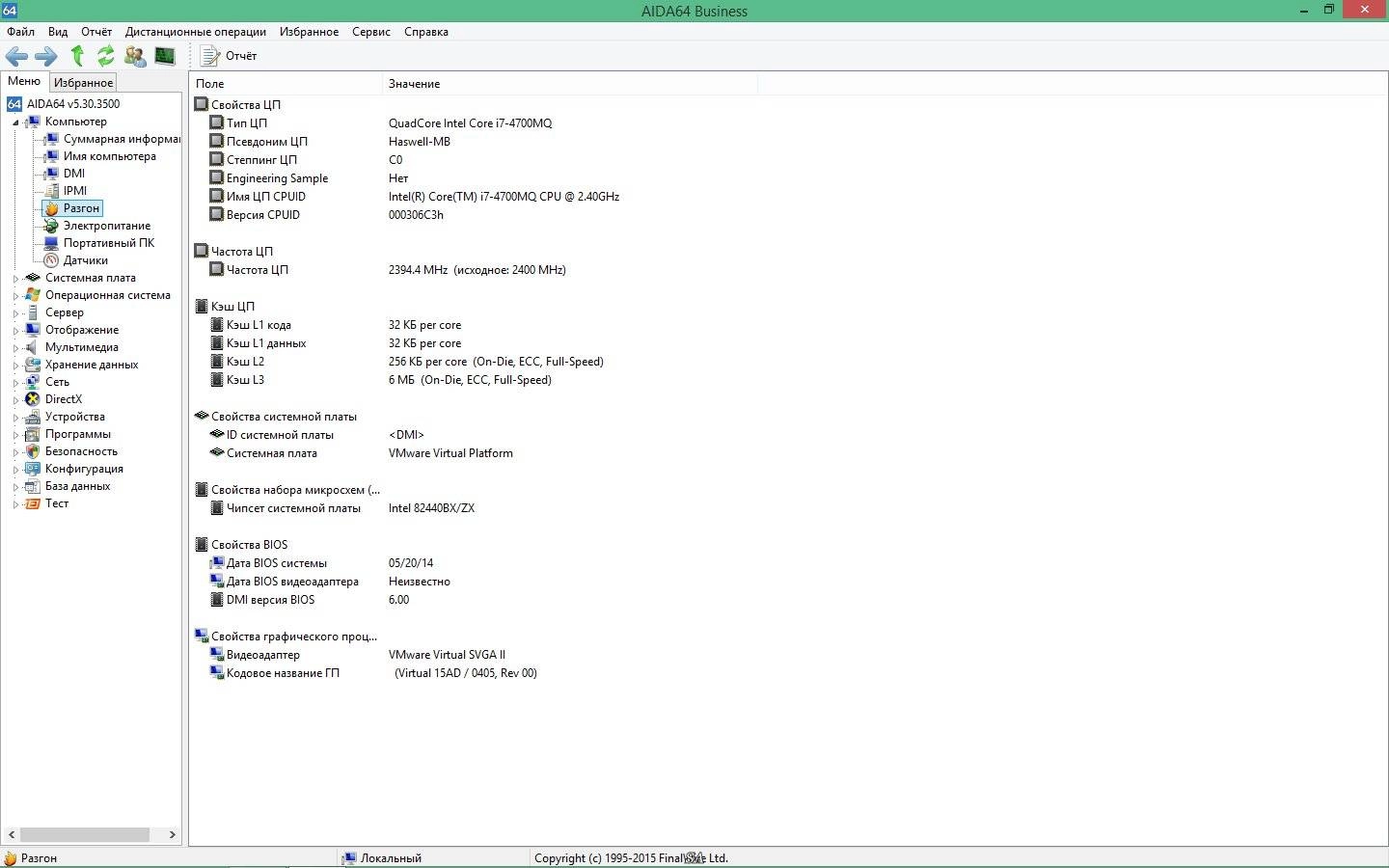1389x868 pixels.
Task: Click the green Up level arrow icon
Action: click(x=77, y=56)
